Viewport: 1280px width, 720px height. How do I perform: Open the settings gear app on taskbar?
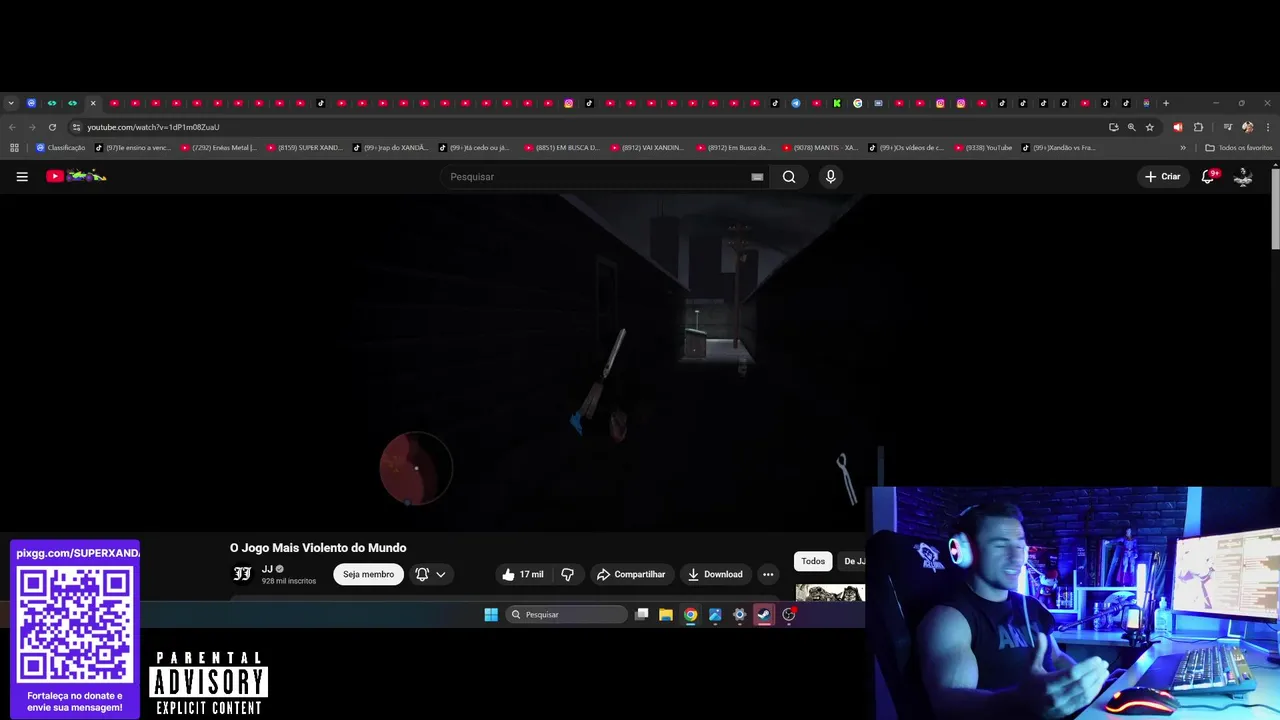(740, 614)
